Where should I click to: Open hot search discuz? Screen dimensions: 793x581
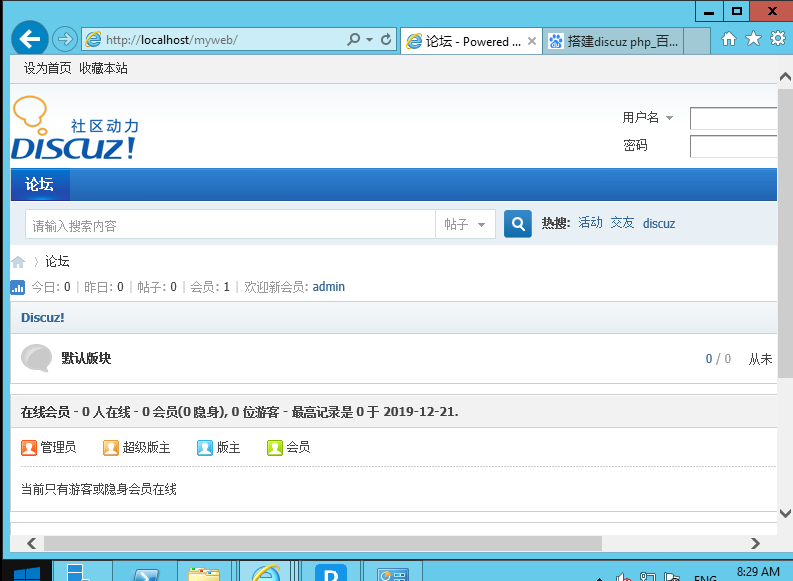659,224
